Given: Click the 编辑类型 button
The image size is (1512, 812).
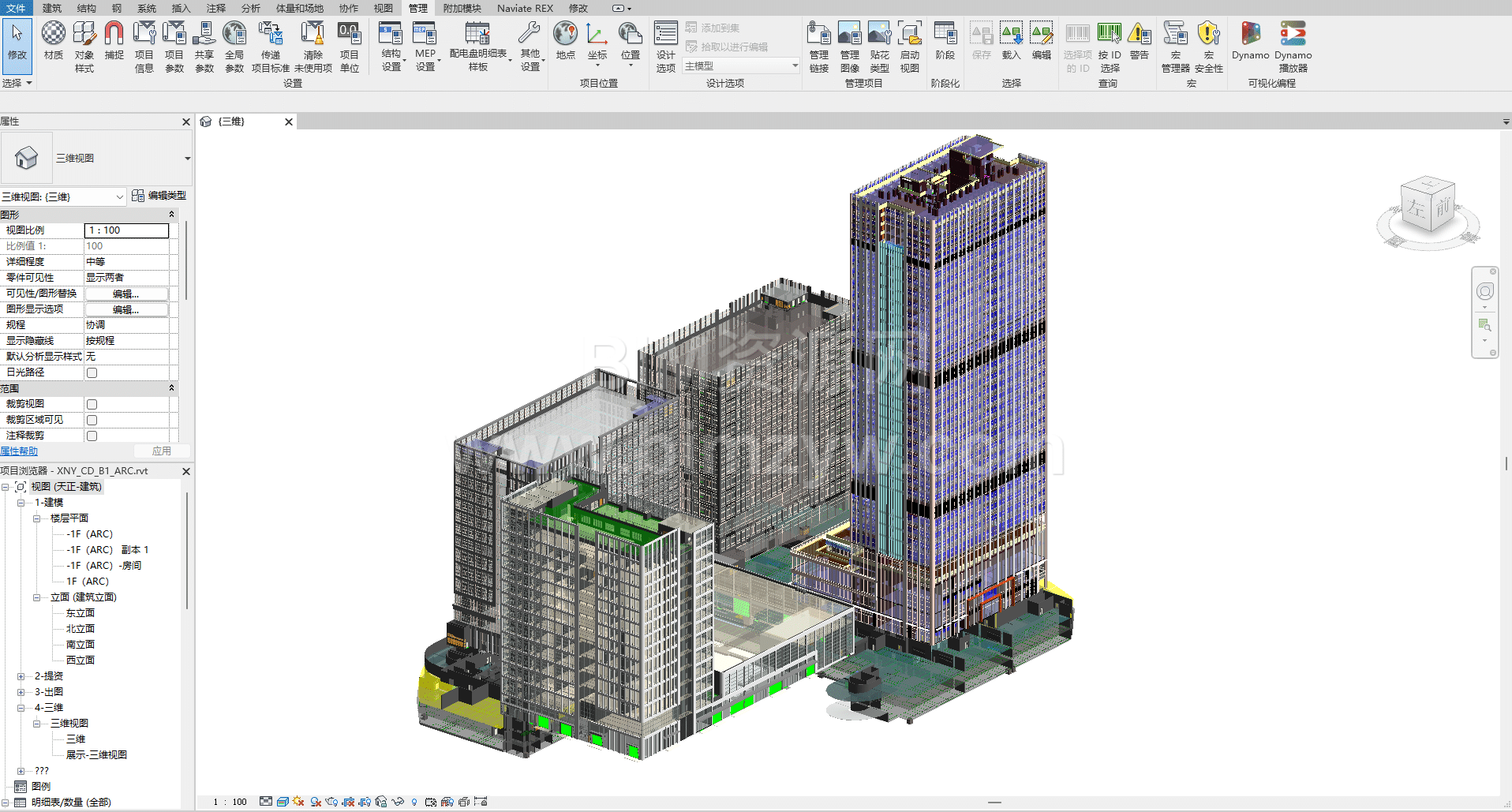Looking at the screenshot, I should (159, 196).
